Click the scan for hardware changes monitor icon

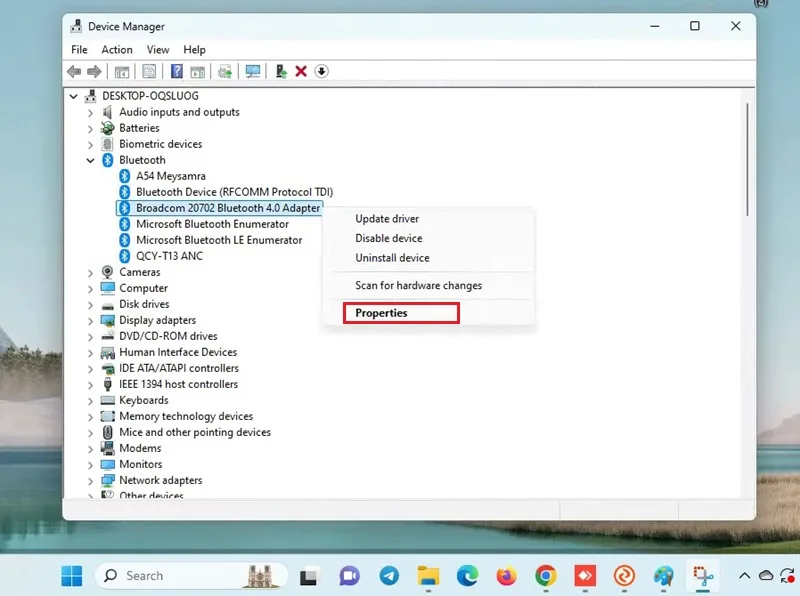253,71
